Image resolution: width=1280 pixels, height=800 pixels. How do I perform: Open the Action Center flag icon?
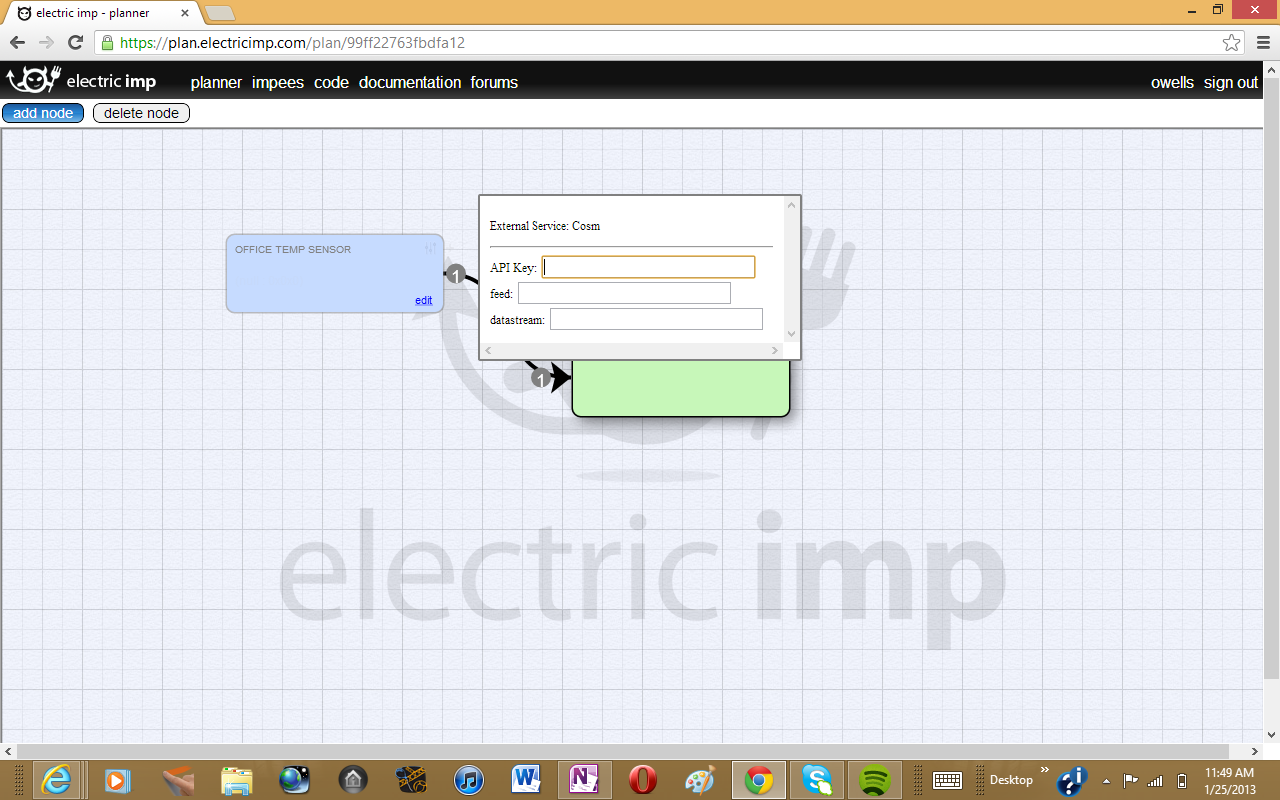pos(1131,780)
